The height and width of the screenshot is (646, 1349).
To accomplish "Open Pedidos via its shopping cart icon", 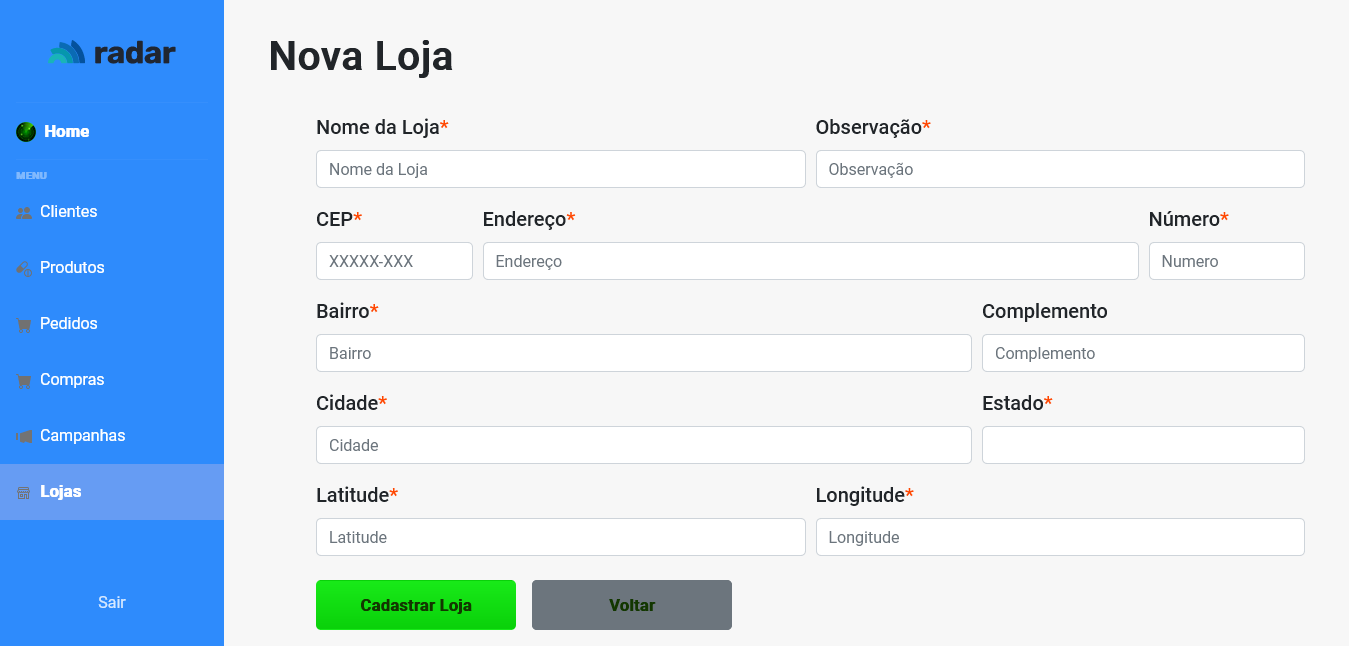I will coord(22,324).
